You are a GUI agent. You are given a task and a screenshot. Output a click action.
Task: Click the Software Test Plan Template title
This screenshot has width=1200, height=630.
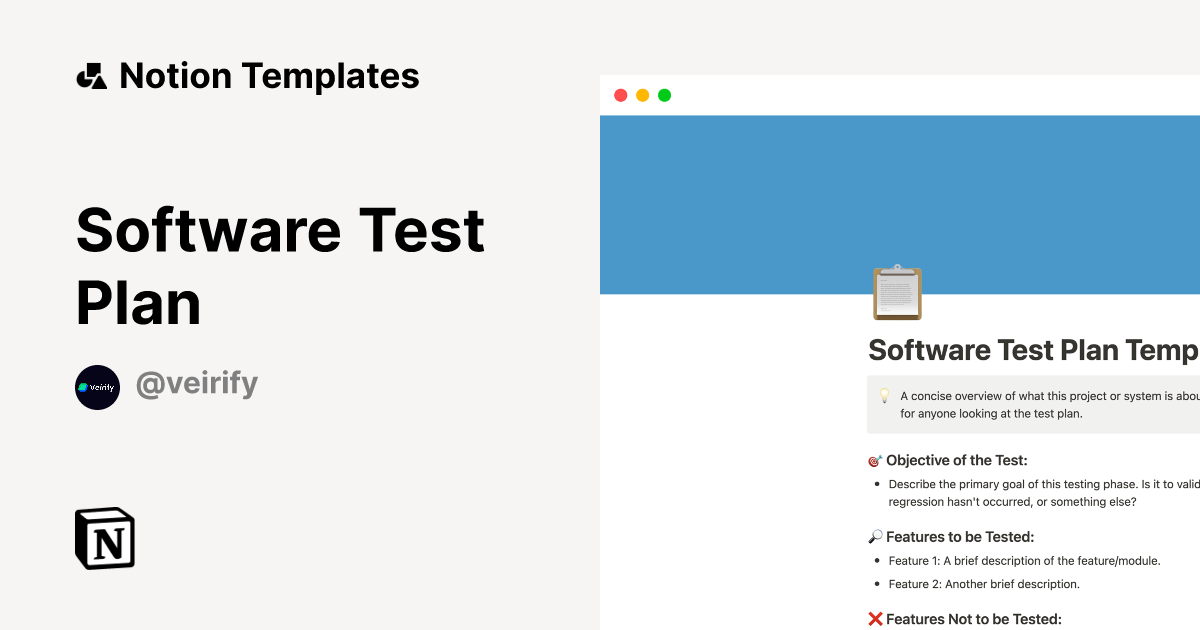pyautogui.click(x=1030, y=350)
